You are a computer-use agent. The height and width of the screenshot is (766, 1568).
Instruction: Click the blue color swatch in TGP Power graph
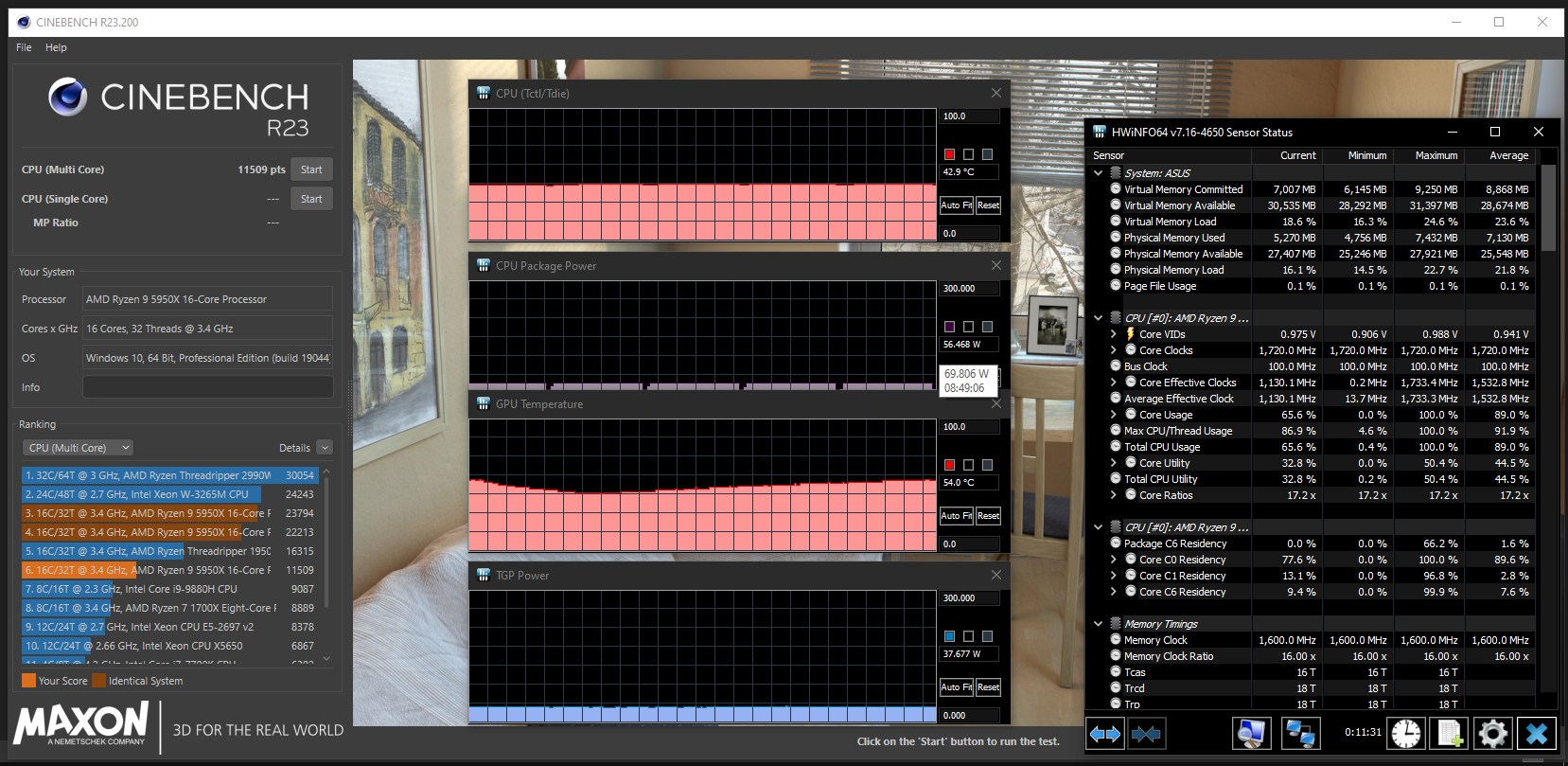point(949,636)
